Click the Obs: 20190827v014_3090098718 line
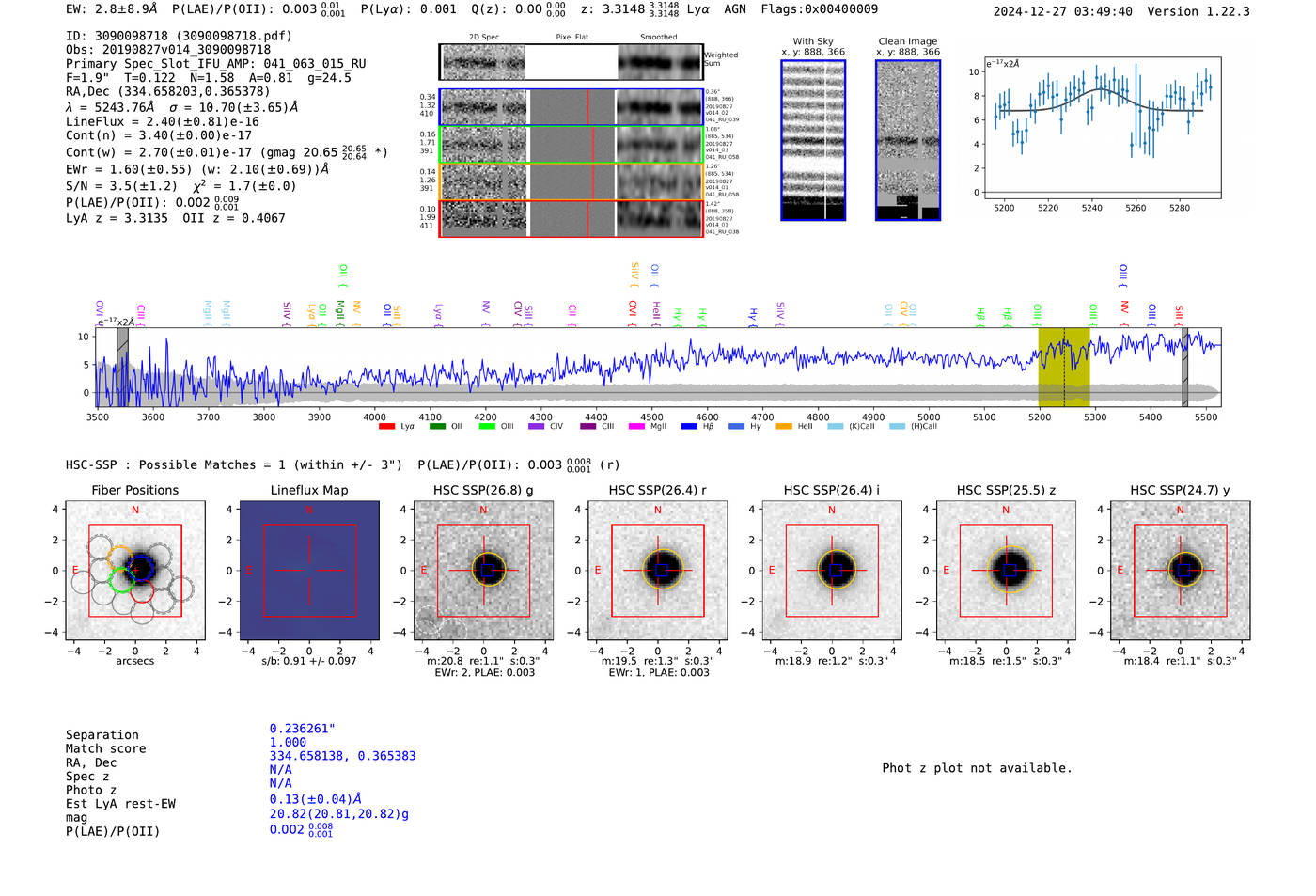Screen dimensions: 1316x896 click(168, 50)
